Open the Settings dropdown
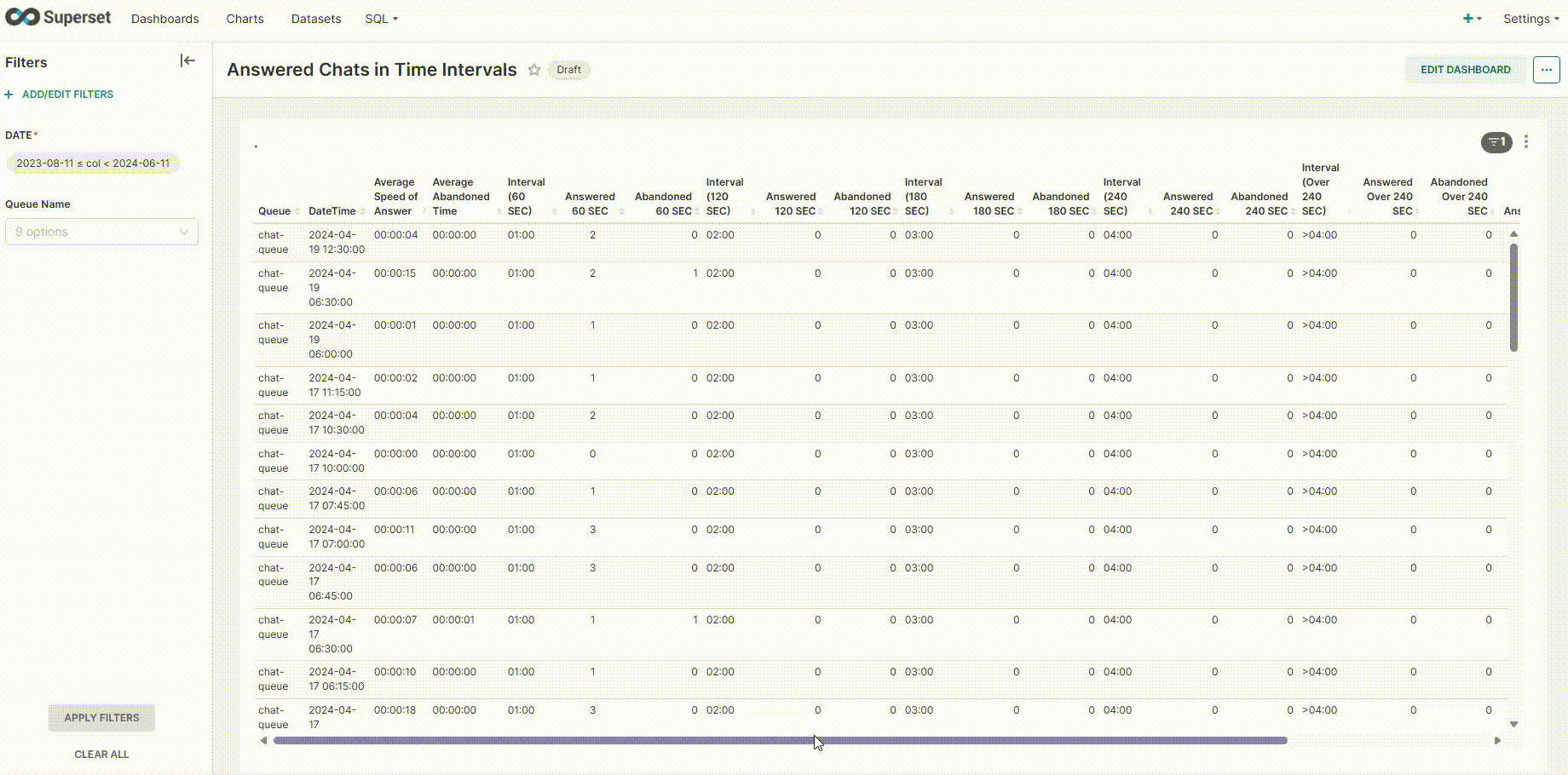1568x775 pixels. pyautogui.click(x=1530, y=18)
